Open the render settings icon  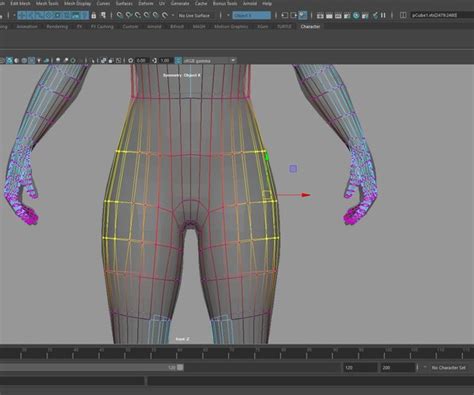(347, 15)
